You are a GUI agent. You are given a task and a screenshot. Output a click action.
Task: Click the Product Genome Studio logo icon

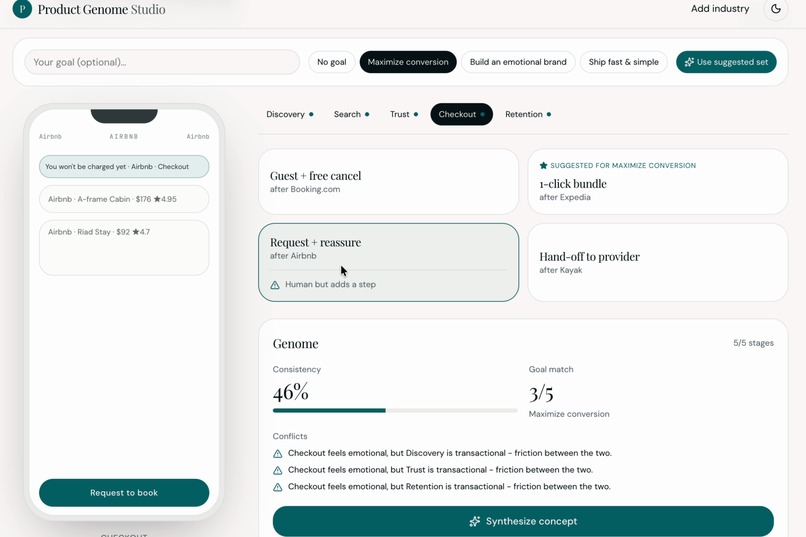click(22, 9)
